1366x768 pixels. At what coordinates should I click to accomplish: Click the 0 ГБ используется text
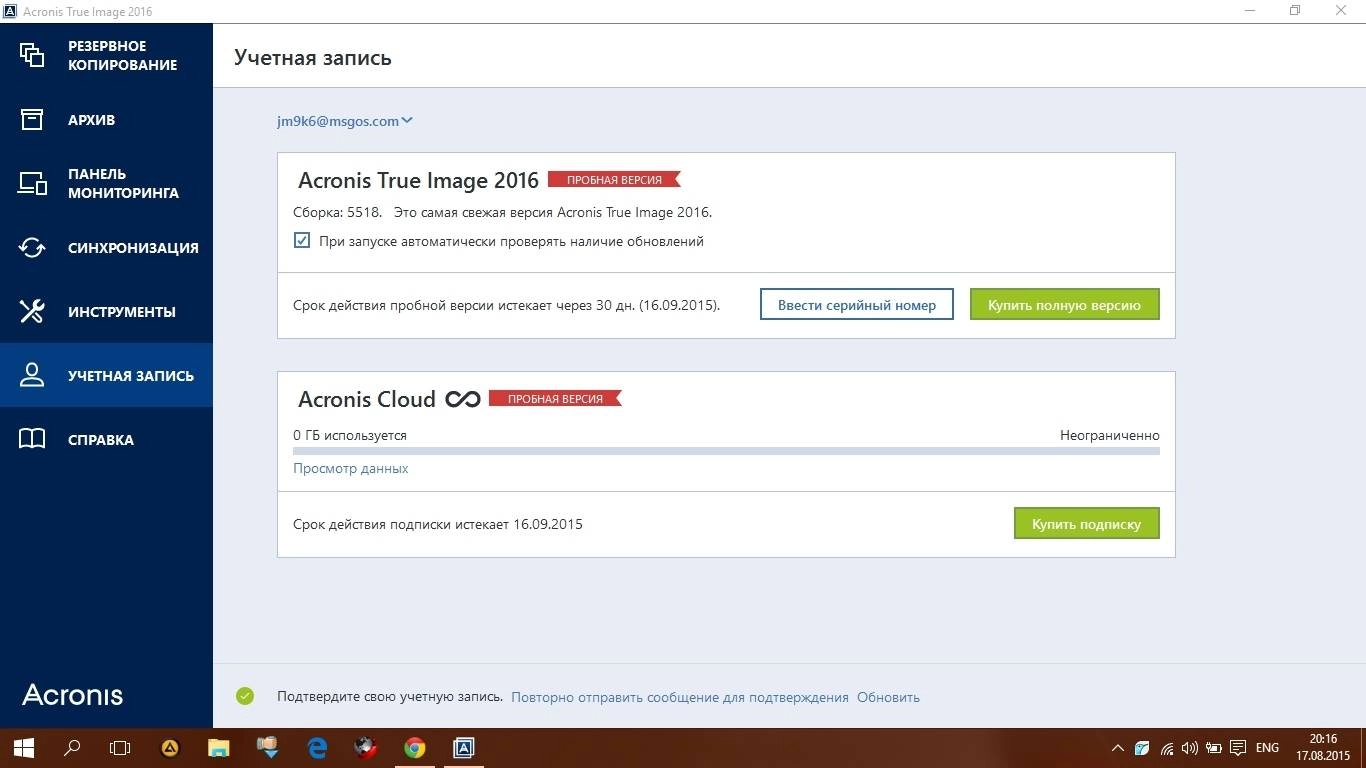tap(350, 435)
